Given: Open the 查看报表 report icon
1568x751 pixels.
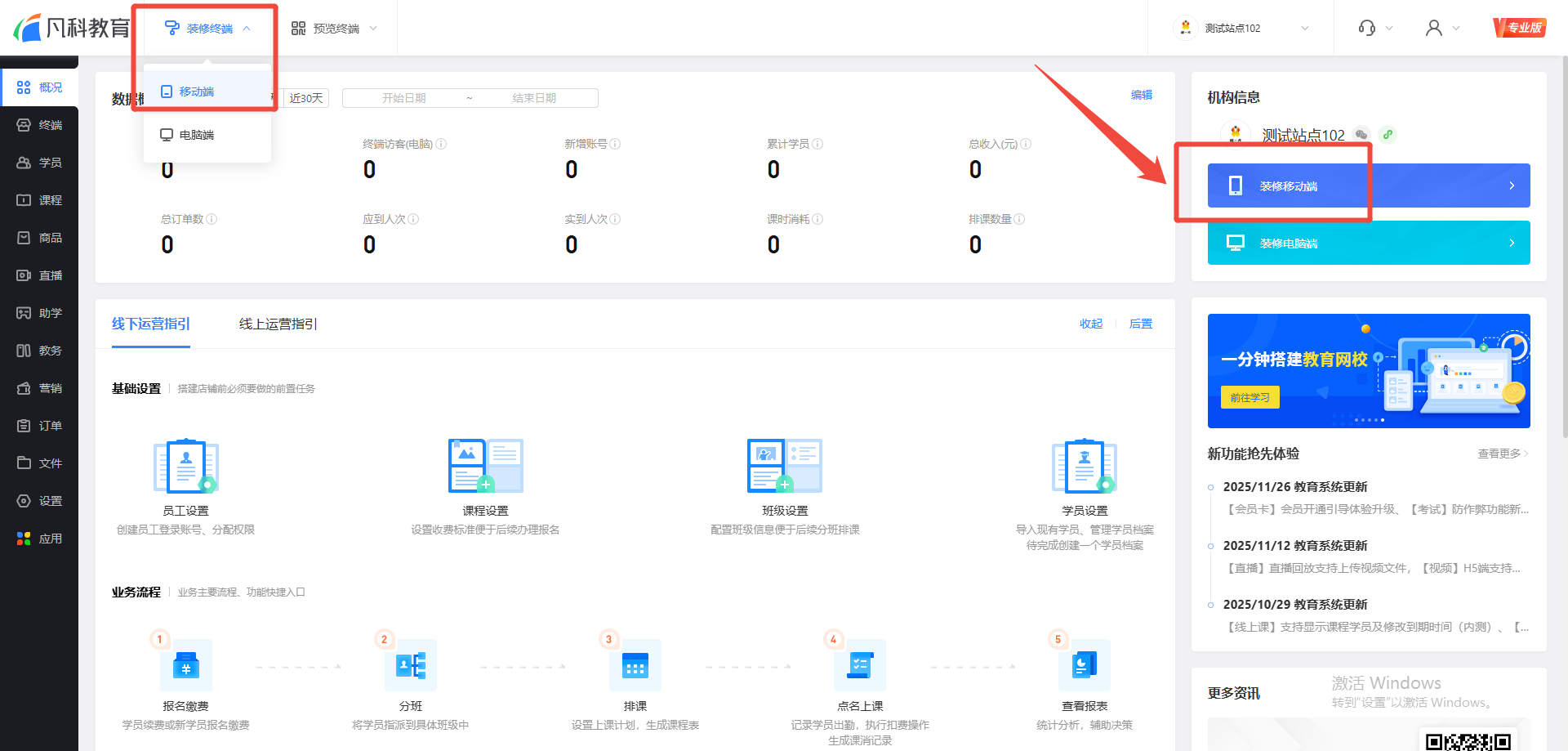Looking at the screenshot, I should (1084, 666).
